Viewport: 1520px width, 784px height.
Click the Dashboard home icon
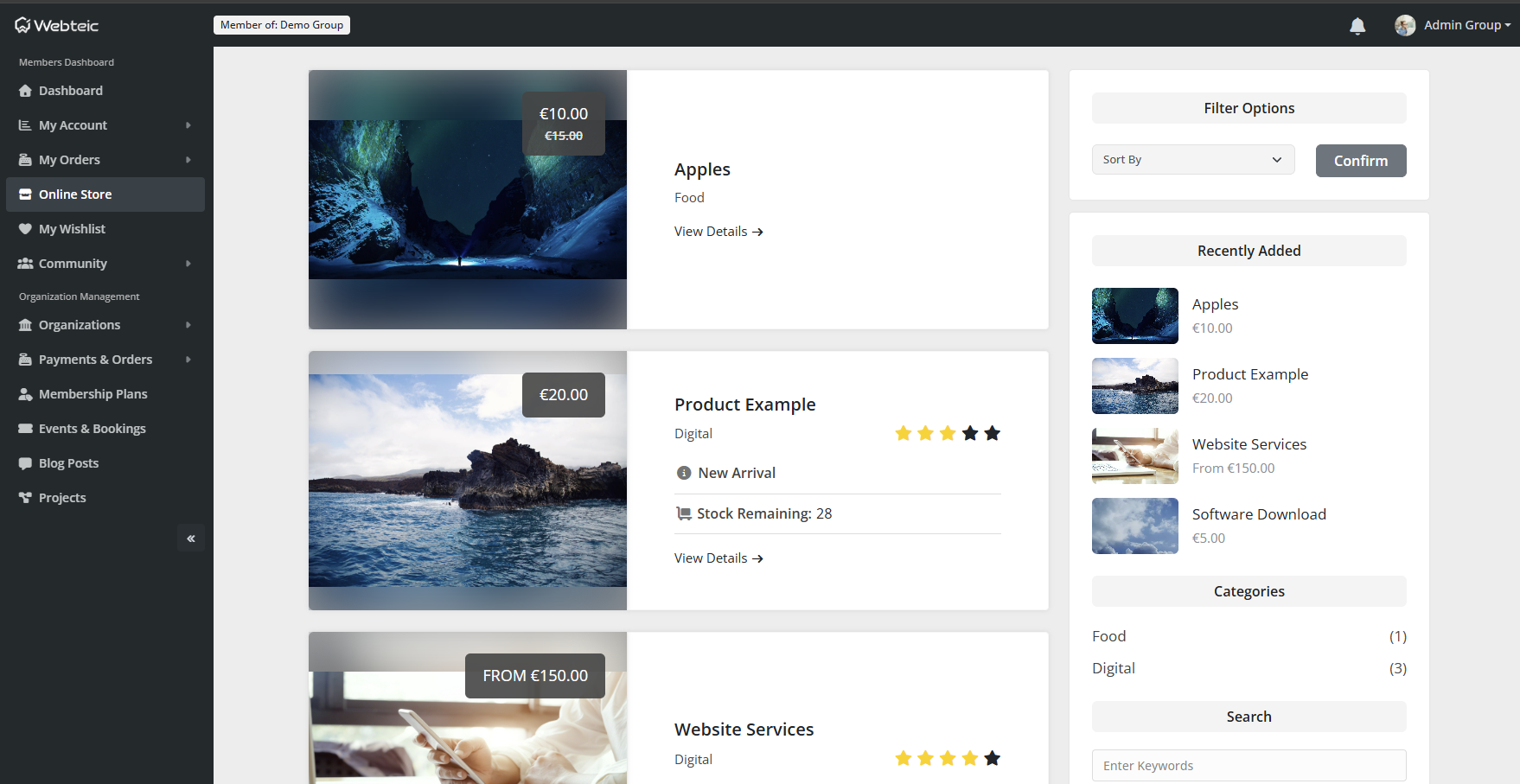[x=25, y=91]
